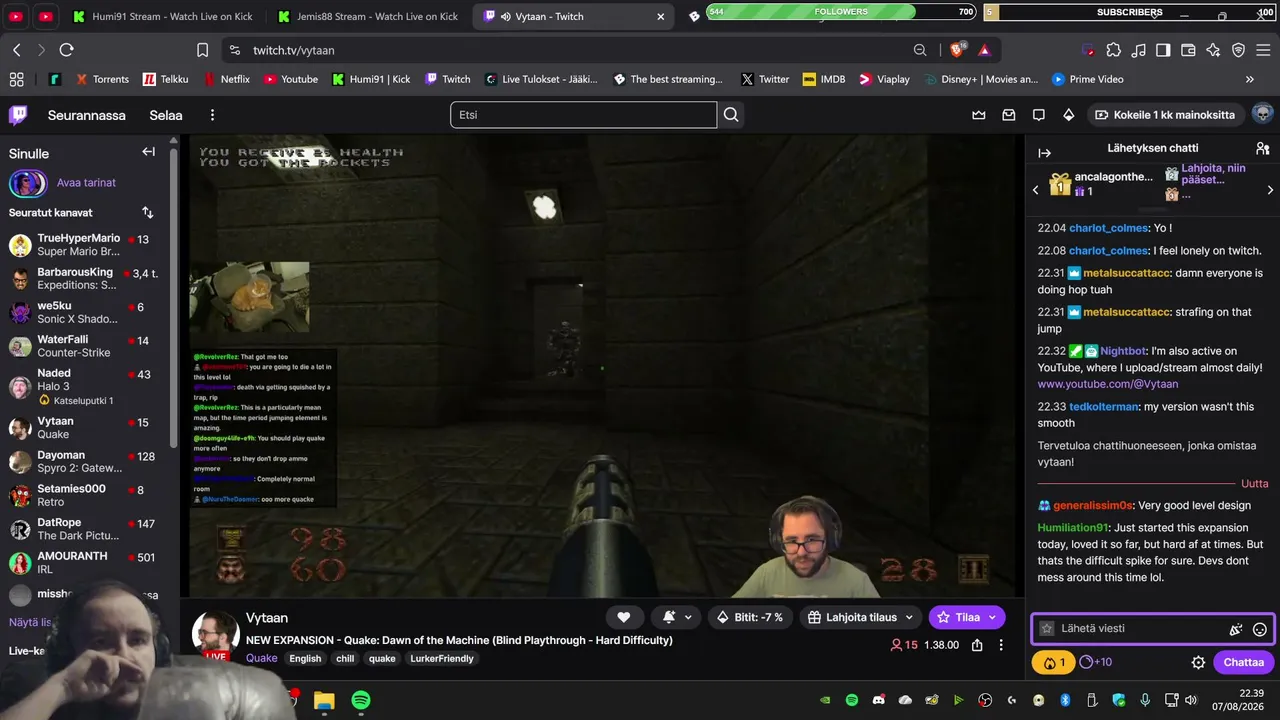Screen dimensions: 1280x720
Task: Open channel points balance menu
Action: point(1054,662)
